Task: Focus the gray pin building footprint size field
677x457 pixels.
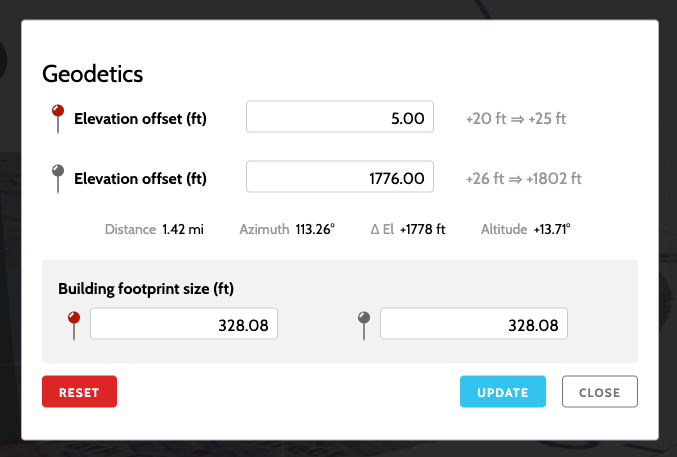Action: click(474, 325)
